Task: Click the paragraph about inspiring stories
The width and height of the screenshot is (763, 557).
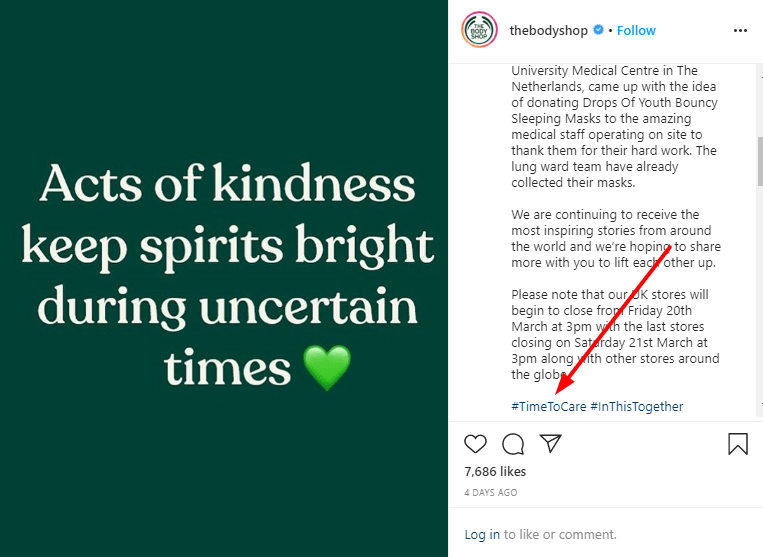Action: click(x=615, y=239)
